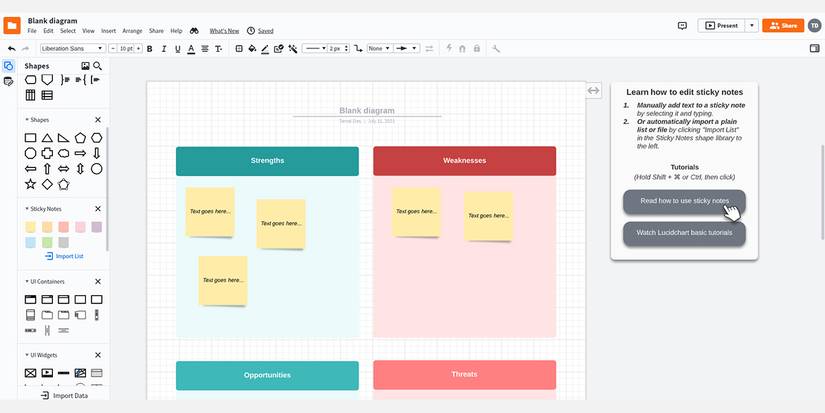Click the shape style edit icon
The width and height of the screenshot is (825, 413).
coord(278,48)
